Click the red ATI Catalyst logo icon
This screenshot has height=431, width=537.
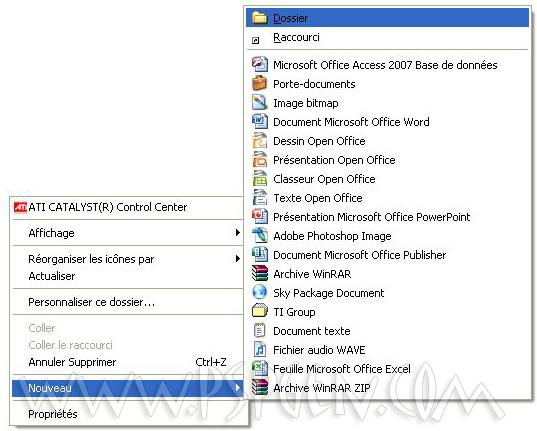click(x=20, y=207)
